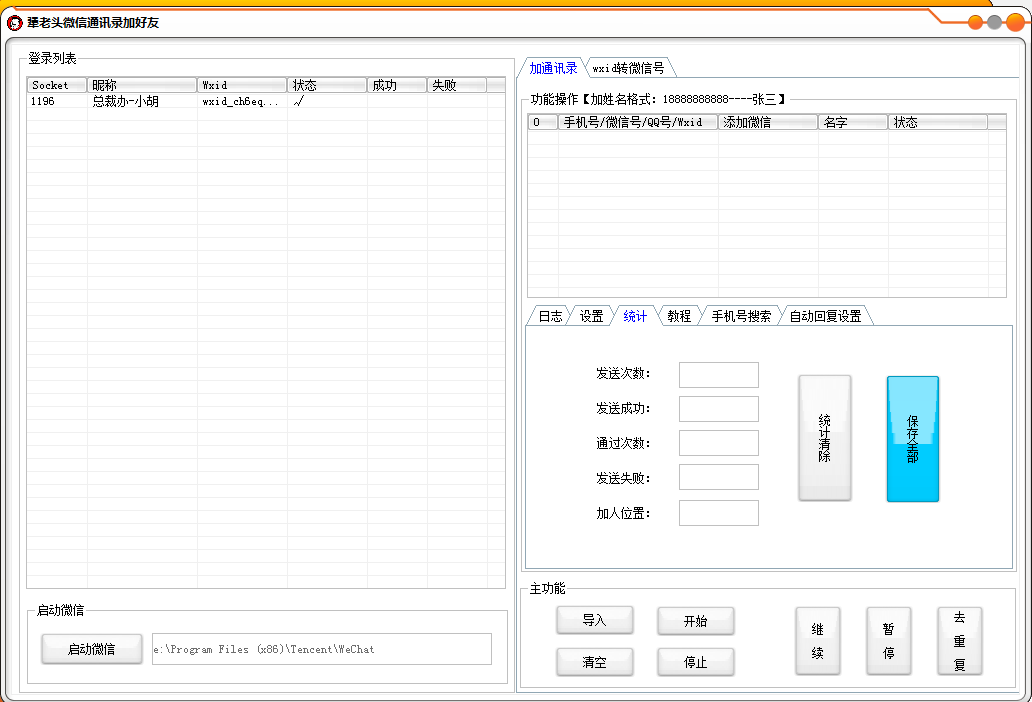Viewport: 1032px width, 702px height.
Task: Click the 统计清除 button
Action: (x=825, y=438)
